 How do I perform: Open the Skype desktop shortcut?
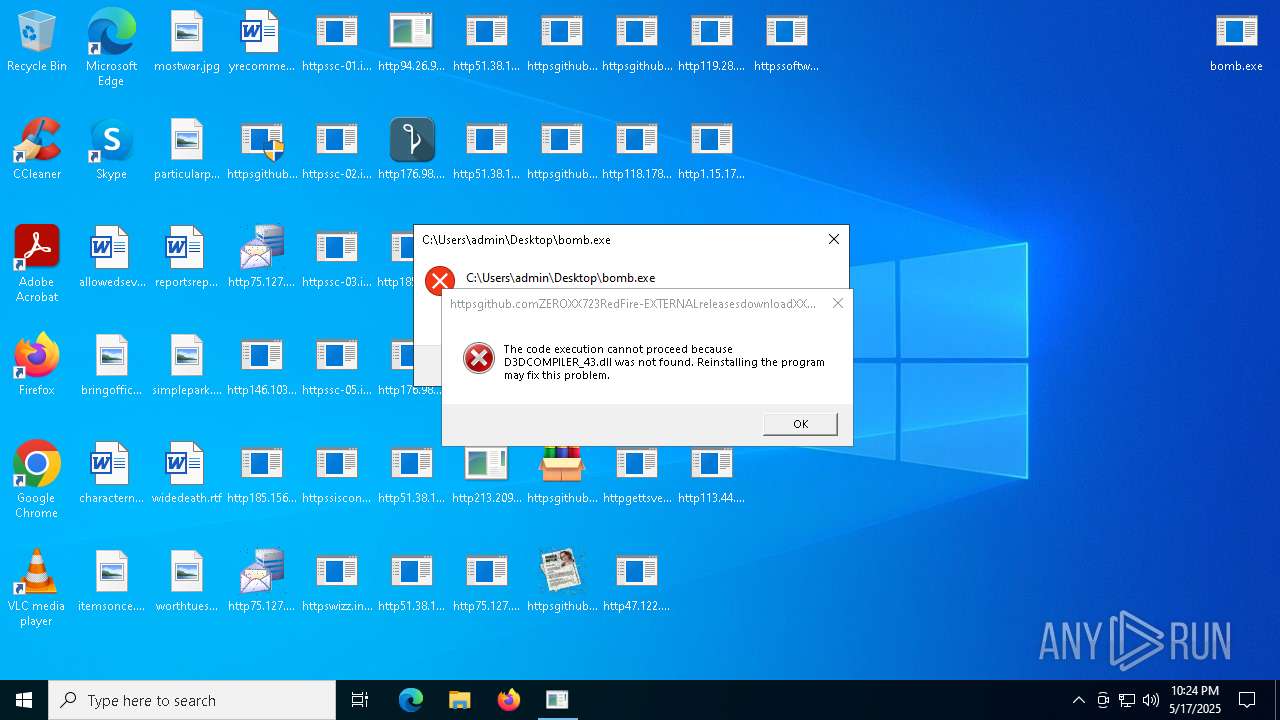(x=111, y=150)
